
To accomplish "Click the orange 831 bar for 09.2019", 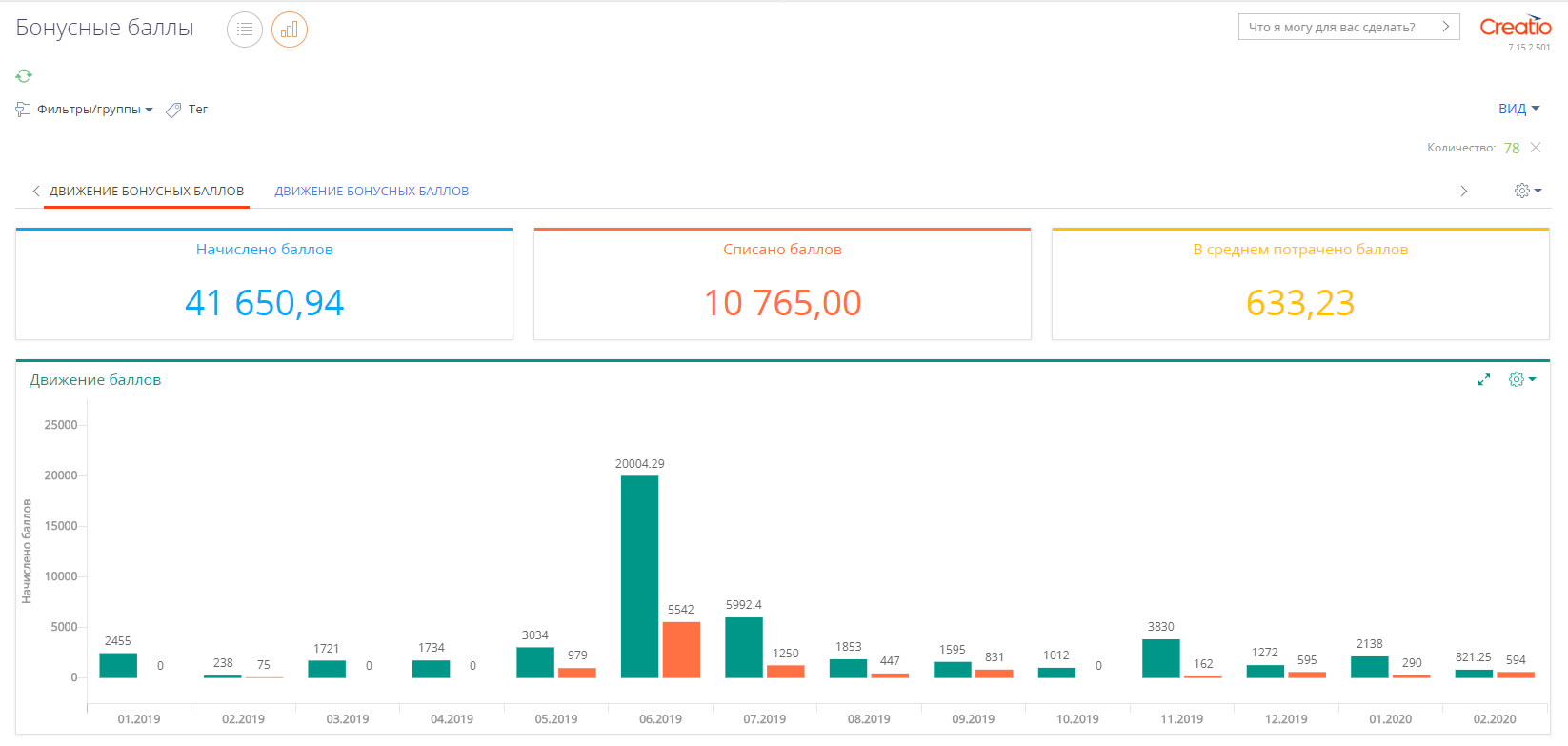I will (x=995, y=674).
